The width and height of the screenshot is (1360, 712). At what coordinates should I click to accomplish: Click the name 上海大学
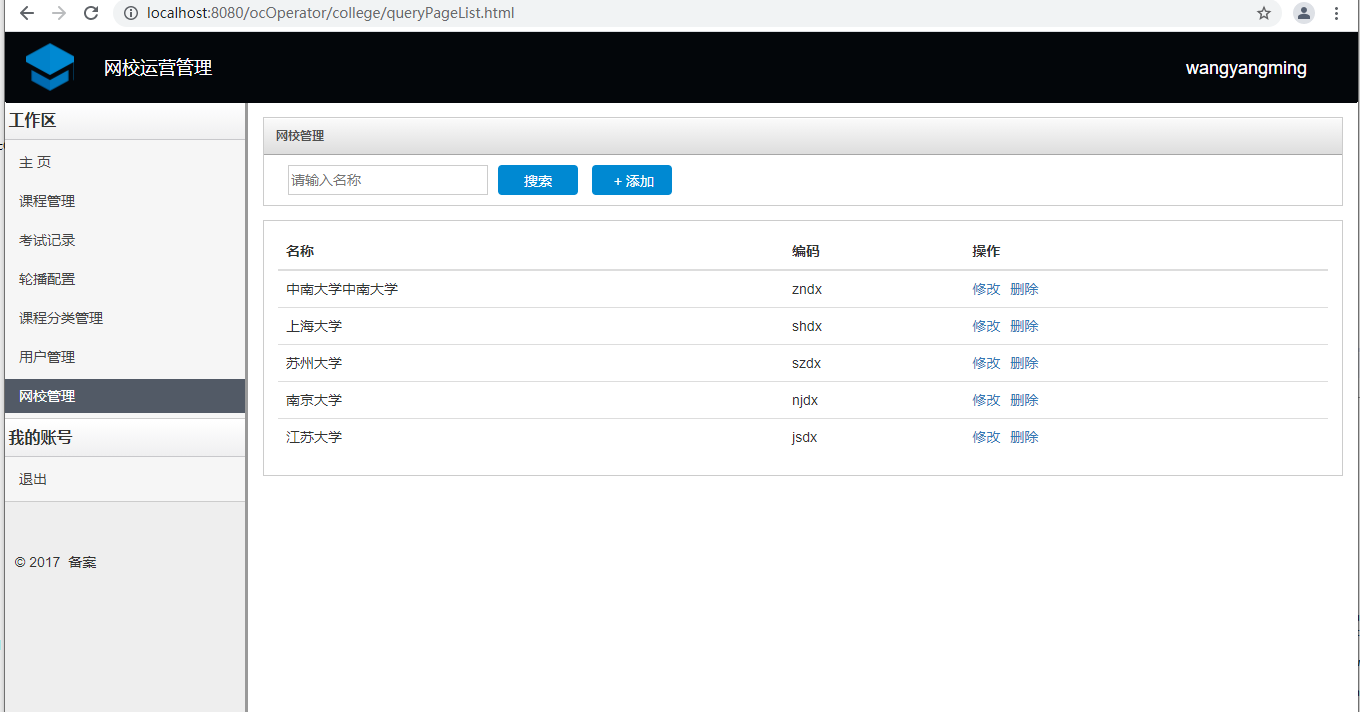tap(314, 326)
